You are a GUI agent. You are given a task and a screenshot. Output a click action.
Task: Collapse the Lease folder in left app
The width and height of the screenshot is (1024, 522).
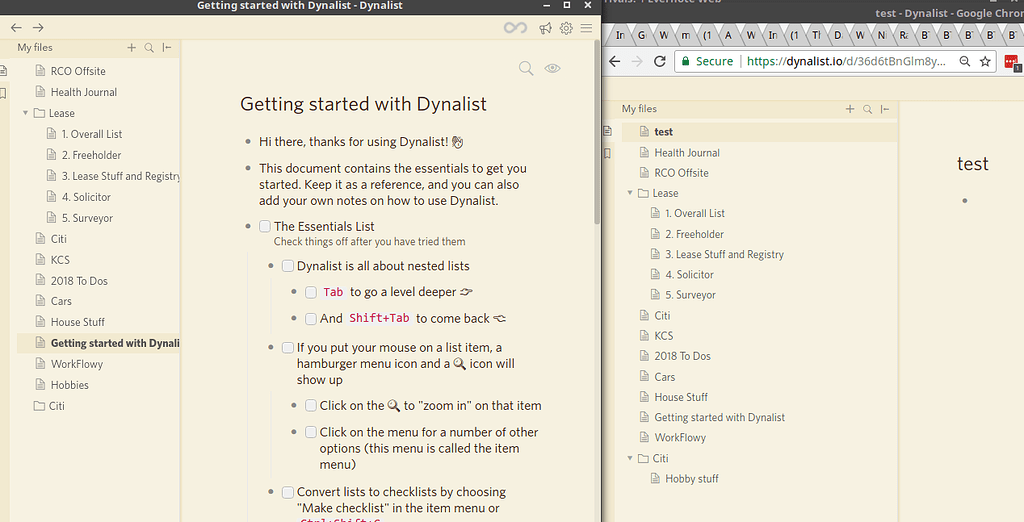tap(25, 113)
